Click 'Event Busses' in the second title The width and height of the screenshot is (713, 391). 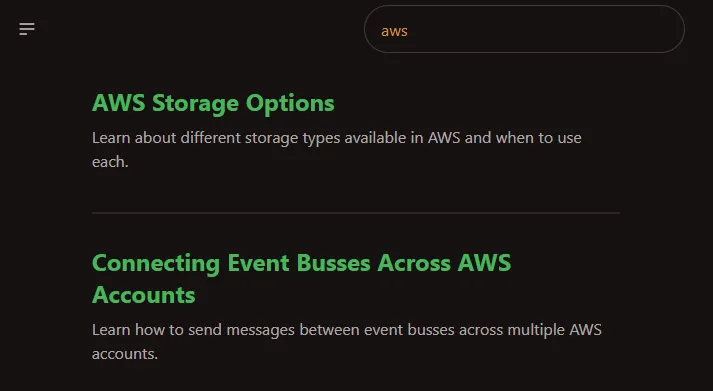coord(299,263)
